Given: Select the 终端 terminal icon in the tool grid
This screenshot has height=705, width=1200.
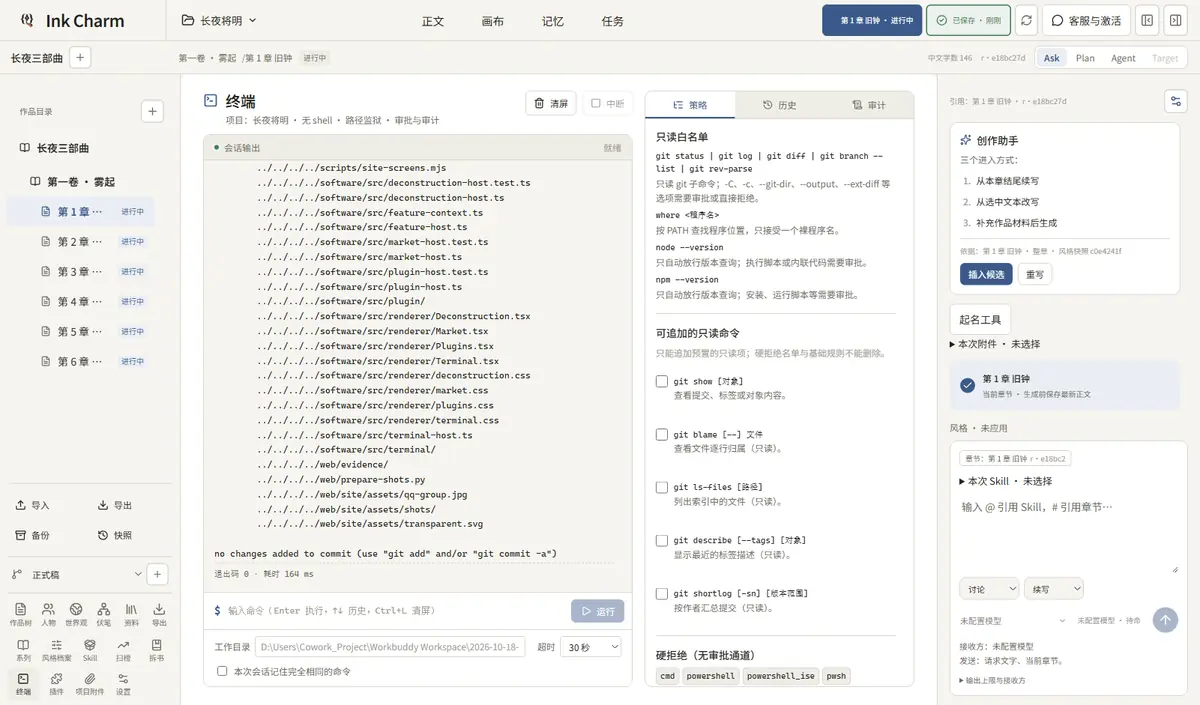Looking at the screenshot, I should tap(23, 684).
